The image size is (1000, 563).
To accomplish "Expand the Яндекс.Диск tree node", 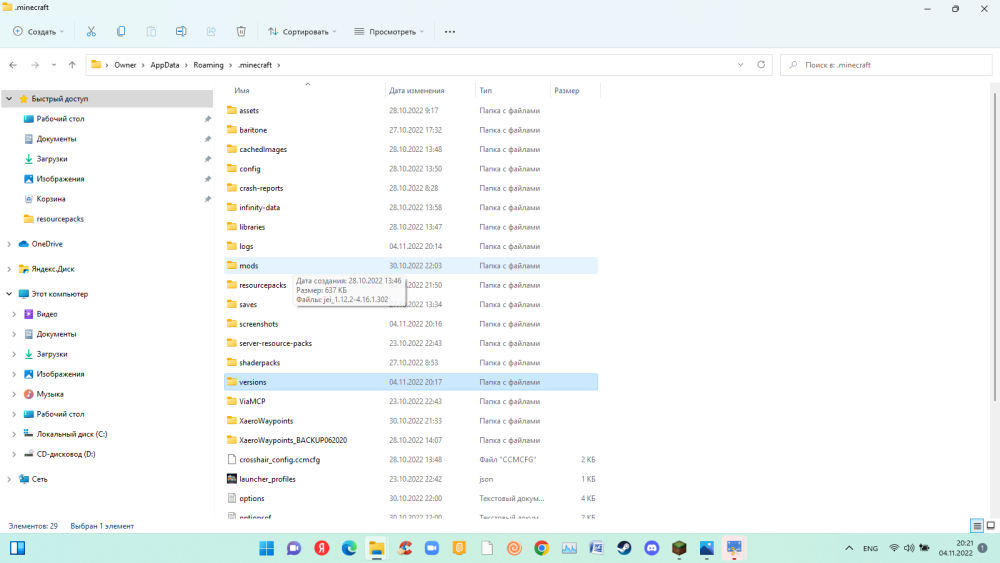I will tap(9, 269).
